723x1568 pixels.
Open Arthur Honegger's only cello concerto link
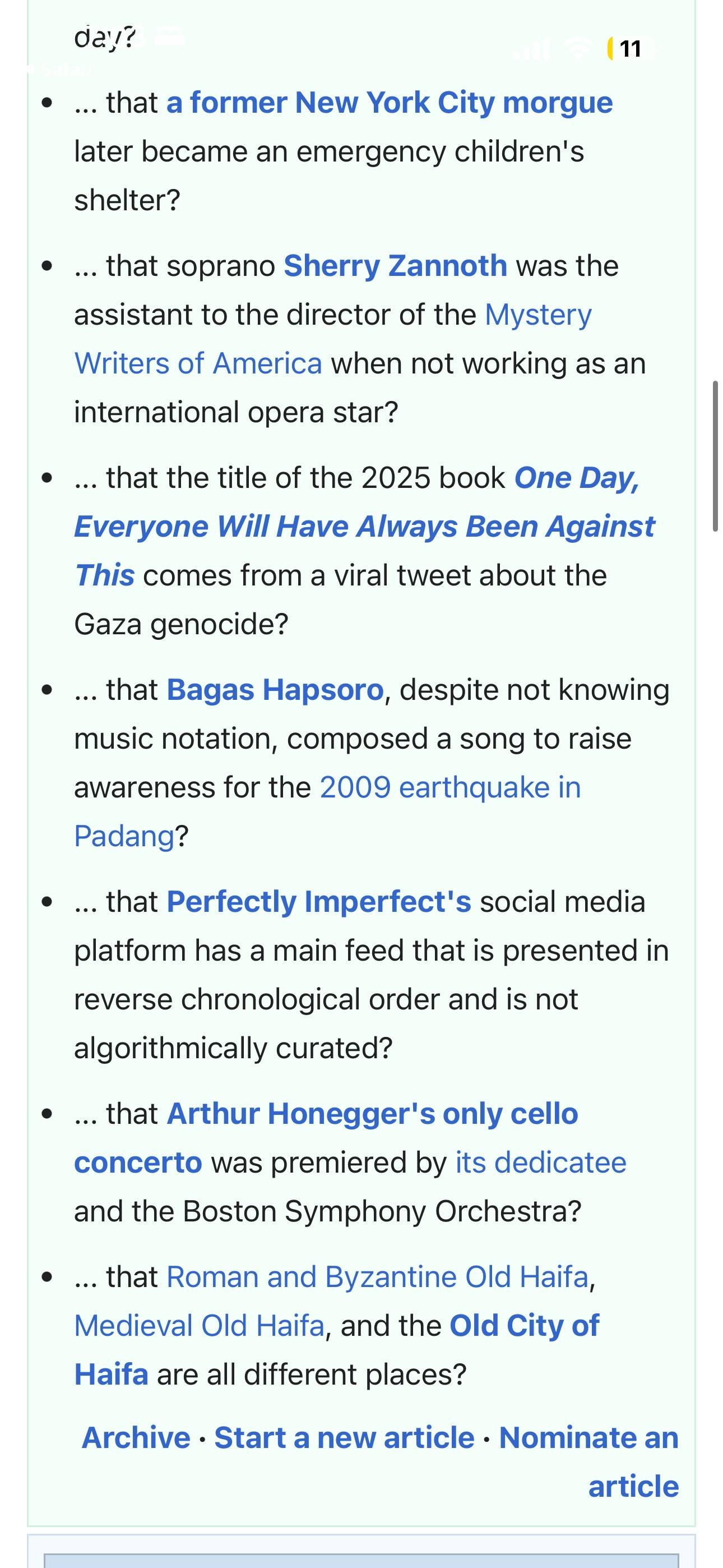[x=326, y=1138]
